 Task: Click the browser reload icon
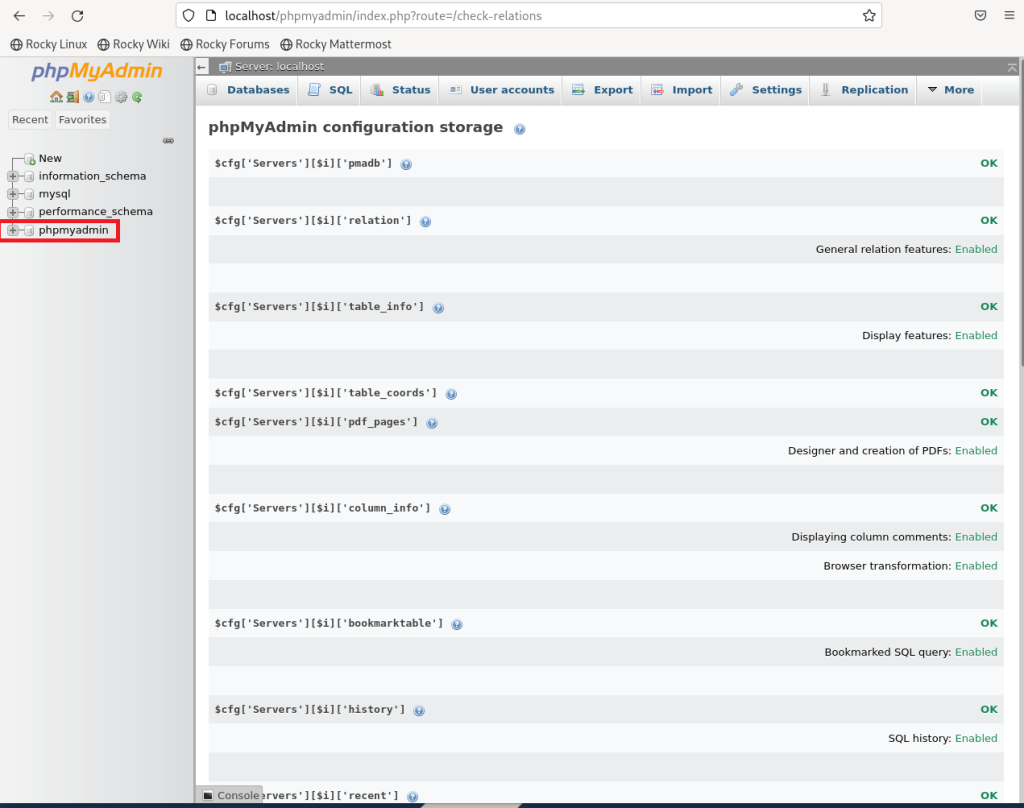pyautogui.click(x=77, y=15)
